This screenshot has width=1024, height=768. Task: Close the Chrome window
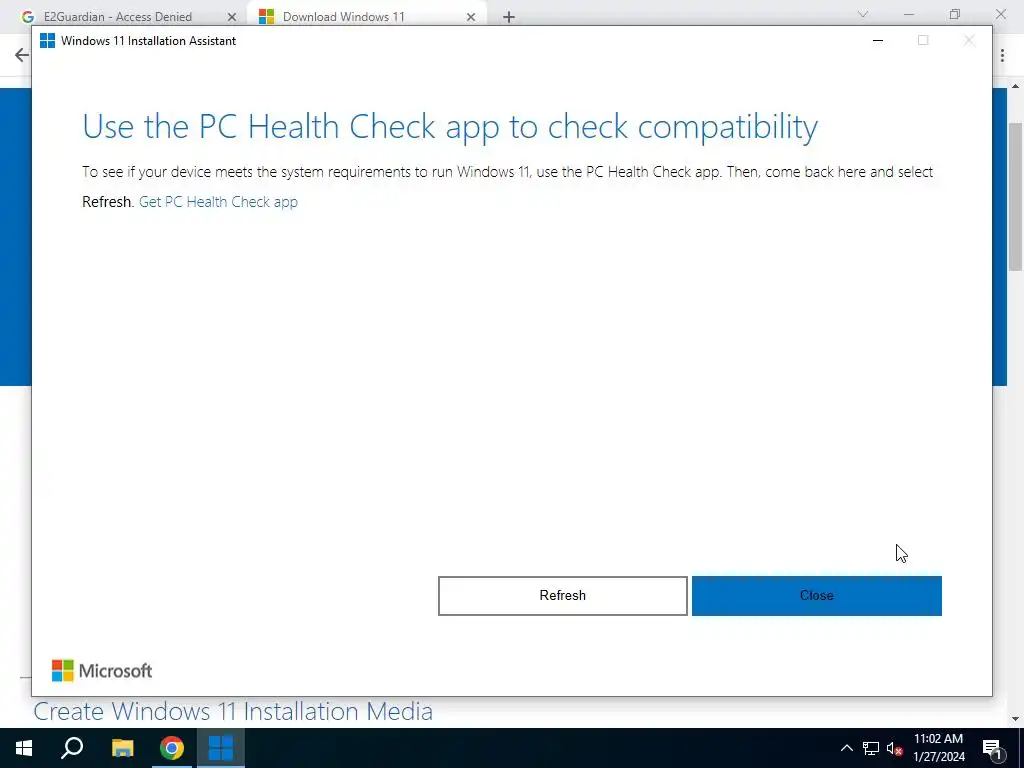1000,14
